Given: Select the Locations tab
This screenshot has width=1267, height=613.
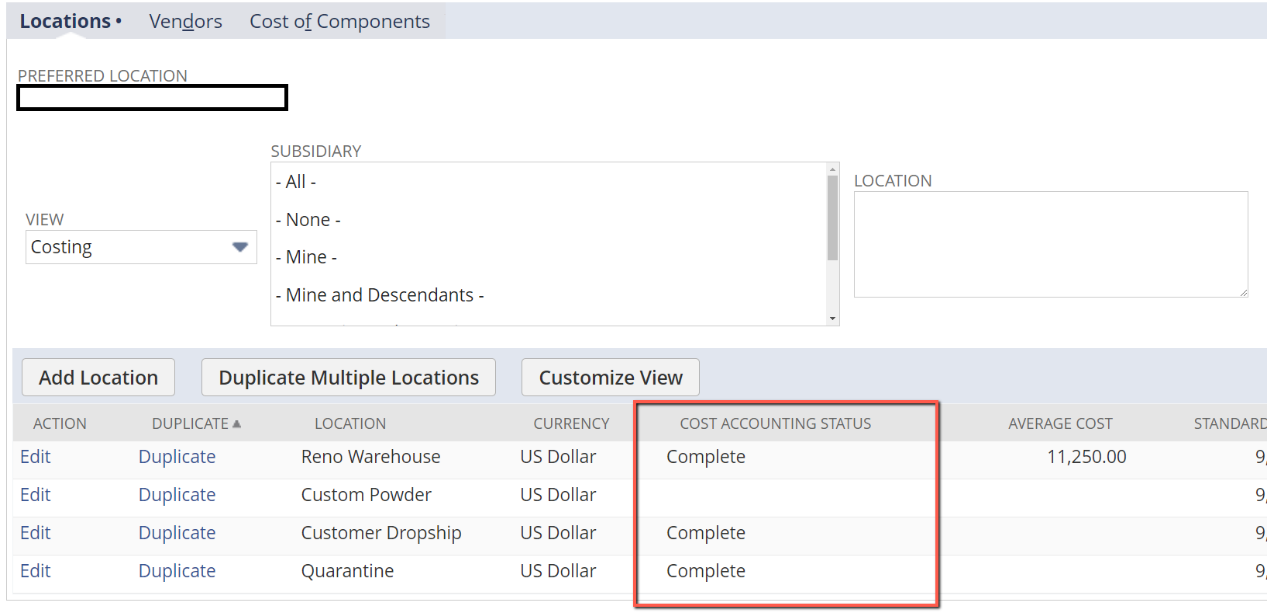Looking at the screenshot, I should [x=64, y=20].
